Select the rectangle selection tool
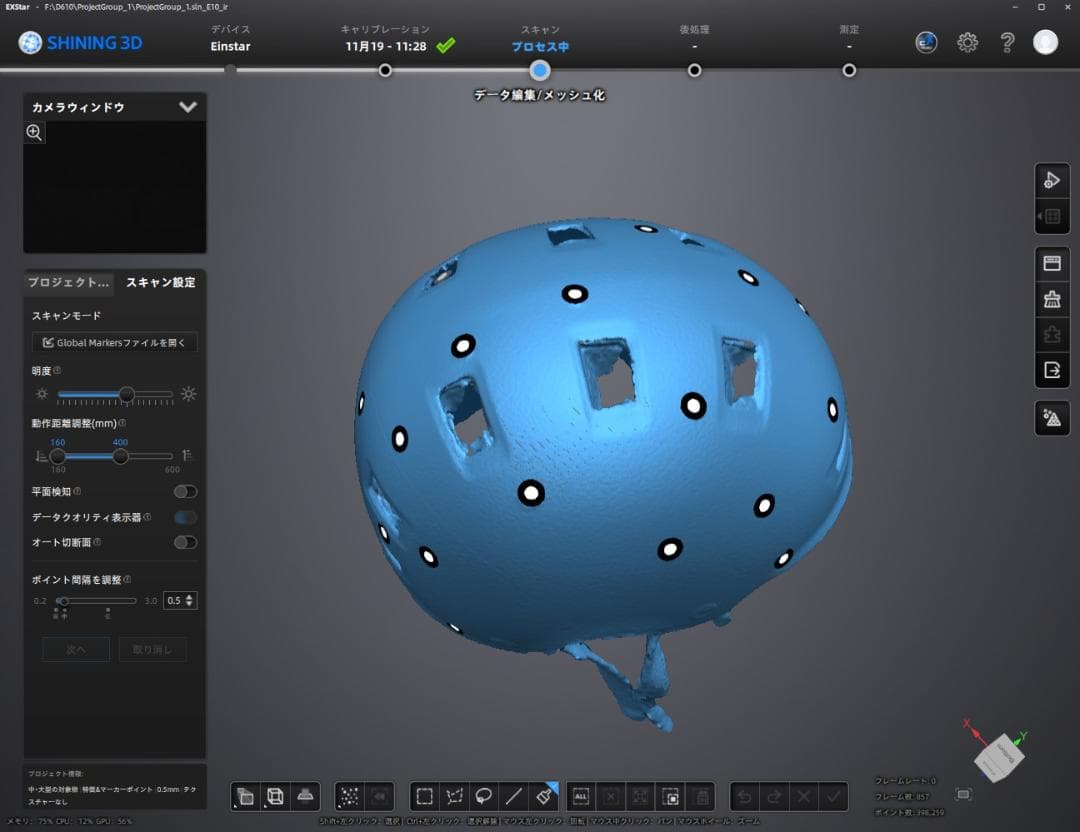The image size is (1080, 832). 425,797
